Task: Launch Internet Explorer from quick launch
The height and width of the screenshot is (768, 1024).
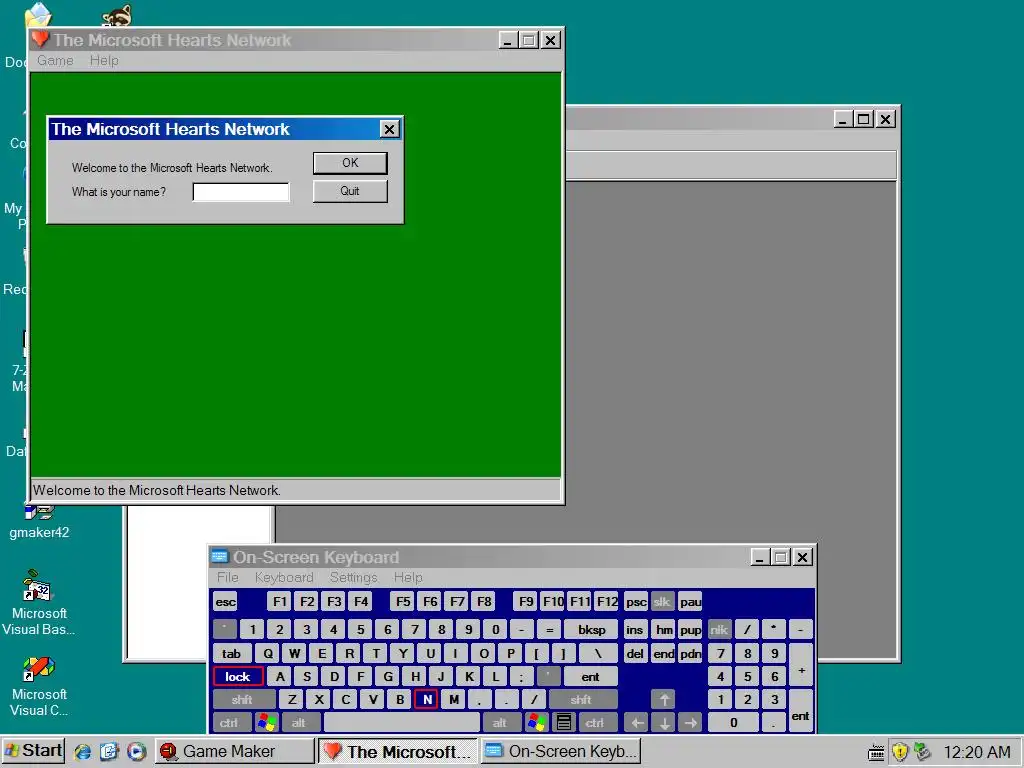Action: (82, 752)
